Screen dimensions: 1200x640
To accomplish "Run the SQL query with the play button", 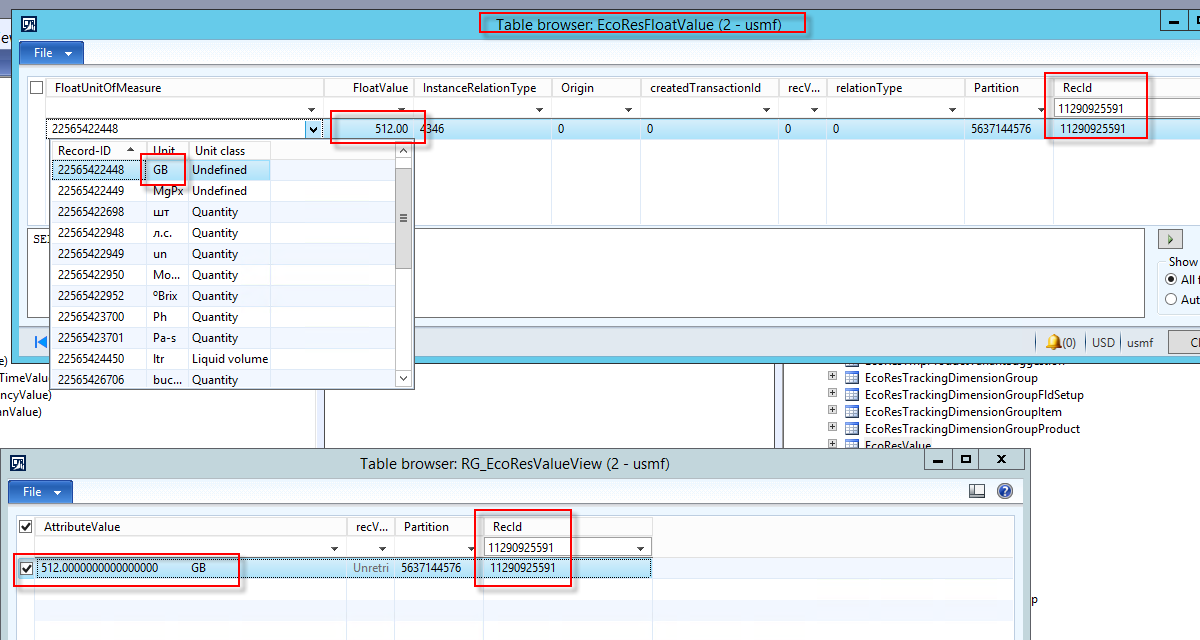I will (1169, 239).
